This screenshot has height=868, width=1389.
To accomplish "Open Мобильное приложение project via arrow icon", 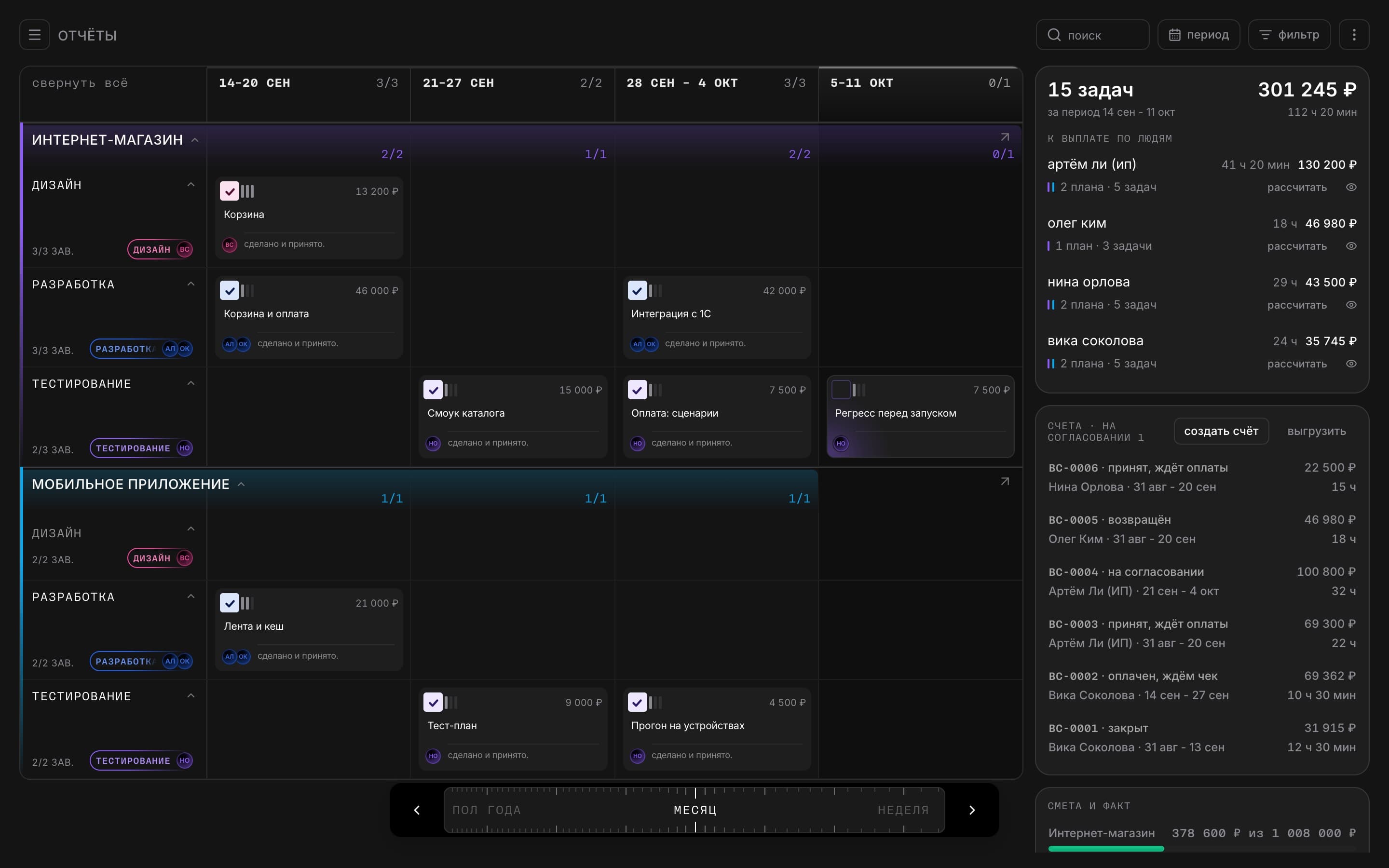I will (1005, 482).
